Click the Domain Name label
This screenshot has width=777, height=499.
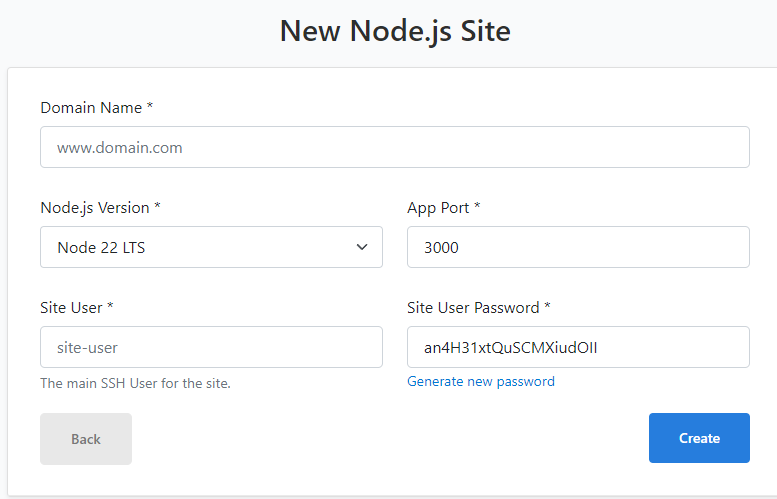coord(97,108)
